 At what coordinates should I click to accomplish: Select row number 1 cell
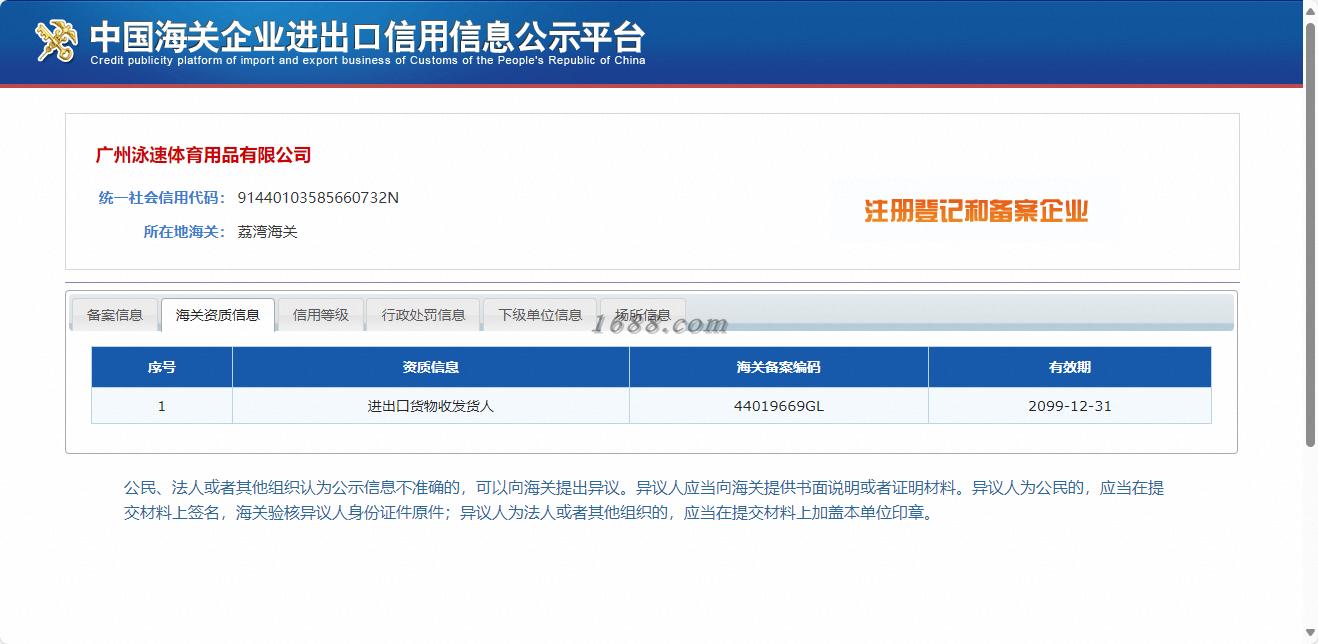click(x=162, y=406)
